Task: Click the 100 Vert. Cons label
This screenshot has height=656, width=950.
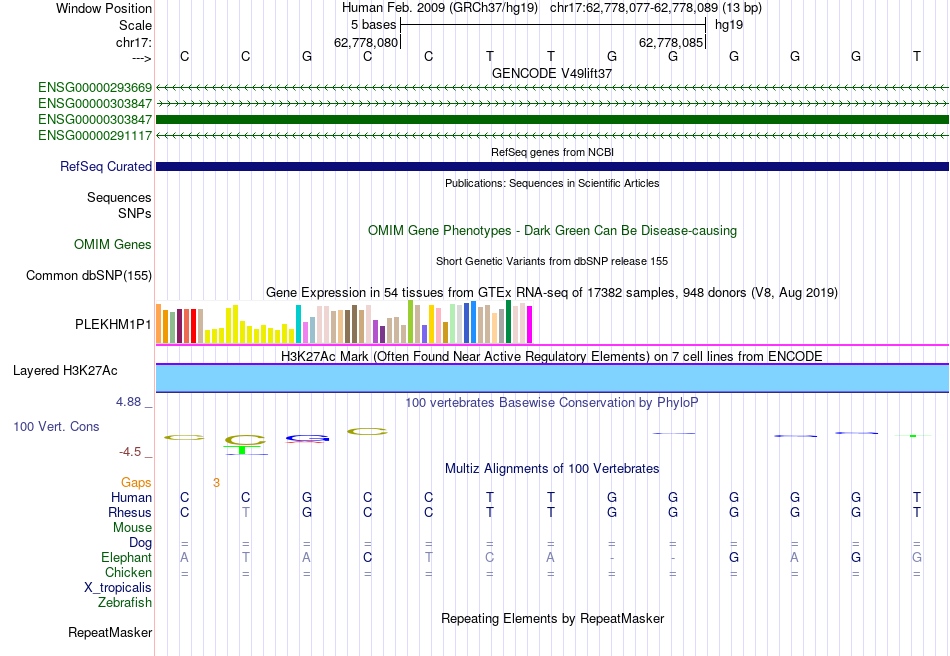Action: coord(56,427)
